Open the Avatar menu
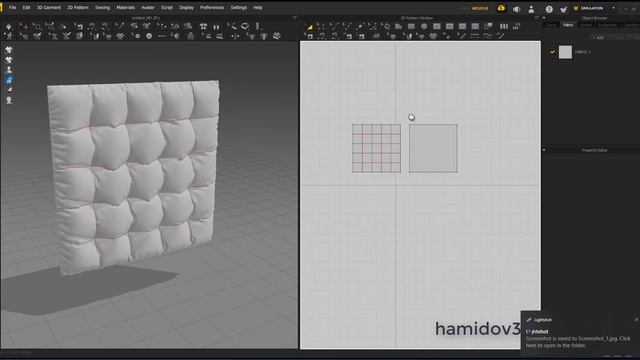The image size is (640, 360). point(148,8)
